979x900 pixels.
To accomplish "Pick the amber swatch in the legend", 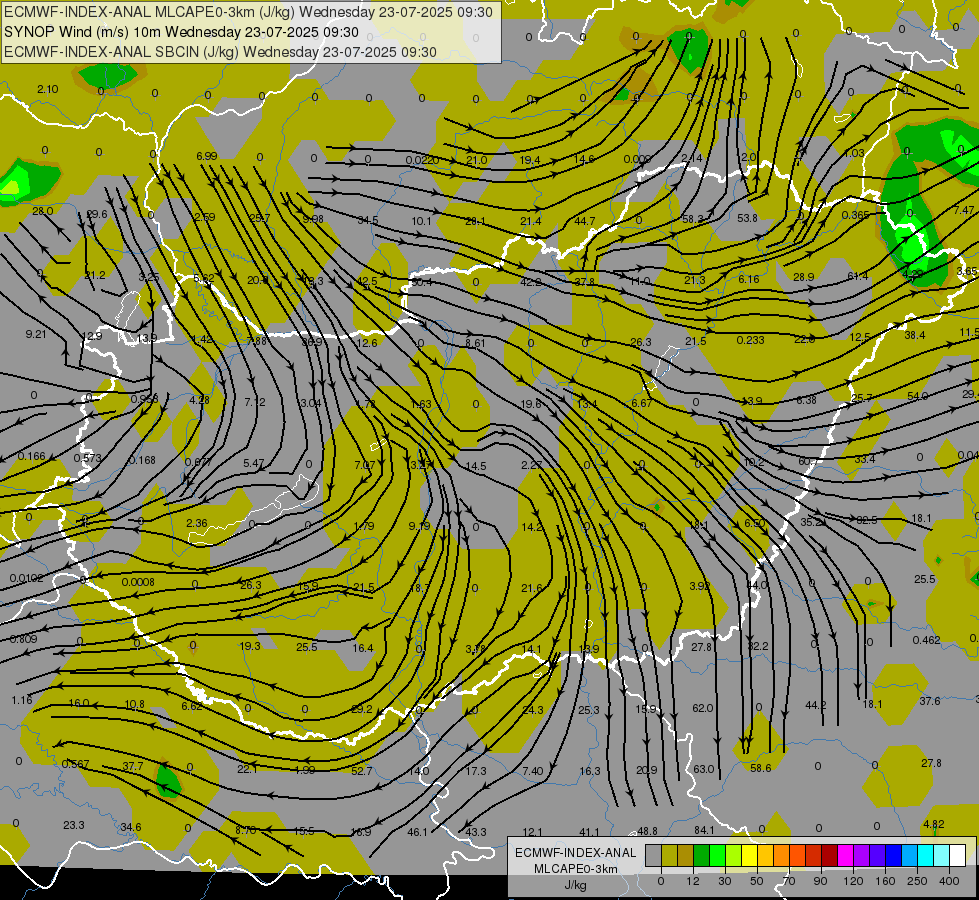I will click(765, 856).
